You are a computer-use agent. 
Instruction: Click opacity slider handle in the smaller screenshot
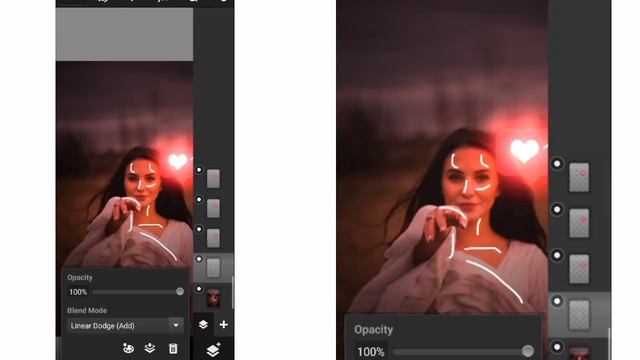click(180, 291)
